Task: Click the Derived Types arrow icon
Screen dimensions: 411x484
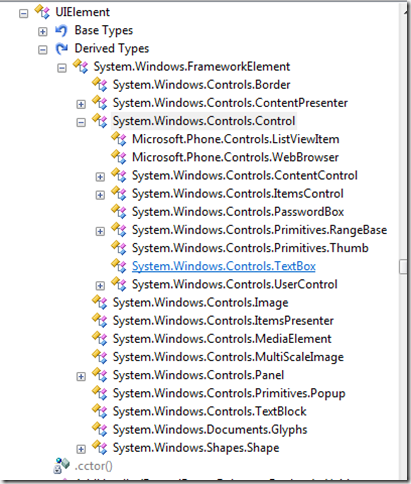Action: coord(62,49)
